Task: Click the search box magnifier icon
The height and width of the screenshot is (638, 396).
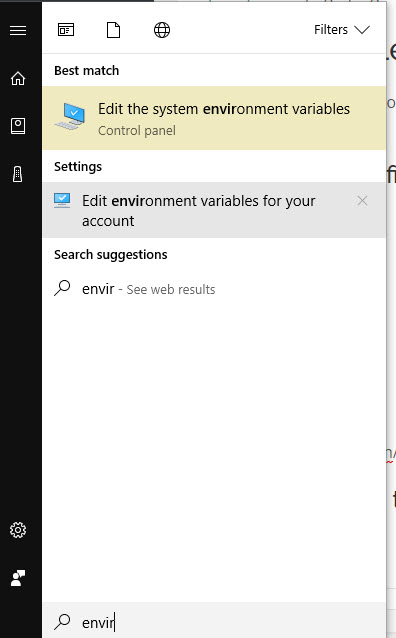Action: pyautogui.click(x=62, y=621)
